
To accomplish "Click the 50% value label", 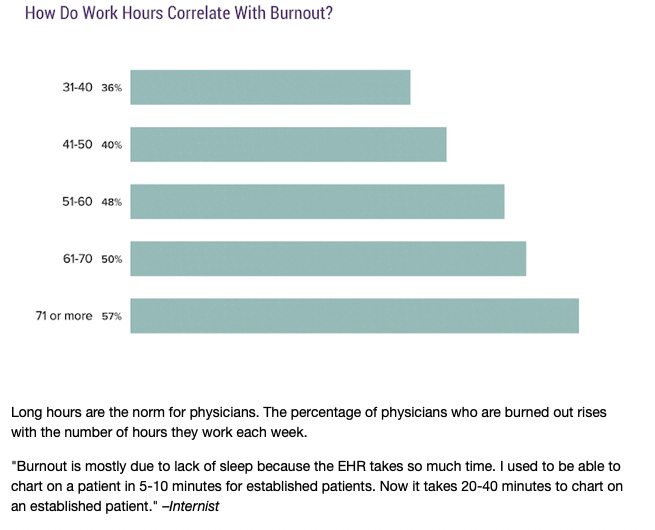I will 112,259.
